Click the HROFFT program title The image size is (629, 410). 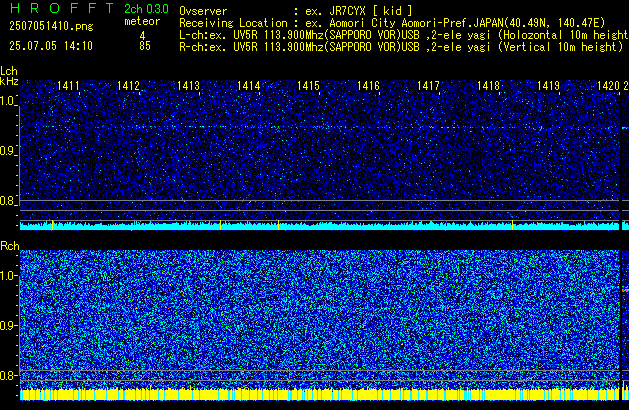62,8
